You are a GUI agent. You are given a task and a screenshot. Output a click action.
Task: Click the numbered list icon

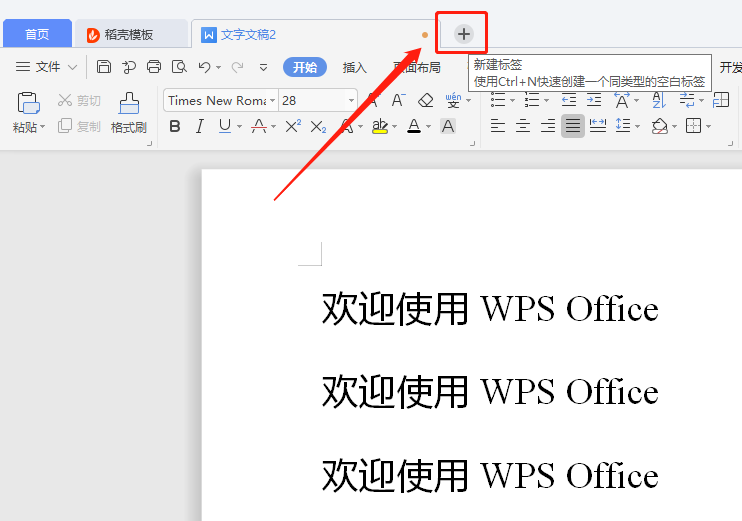pyautogui.click(x=532, y=100)
